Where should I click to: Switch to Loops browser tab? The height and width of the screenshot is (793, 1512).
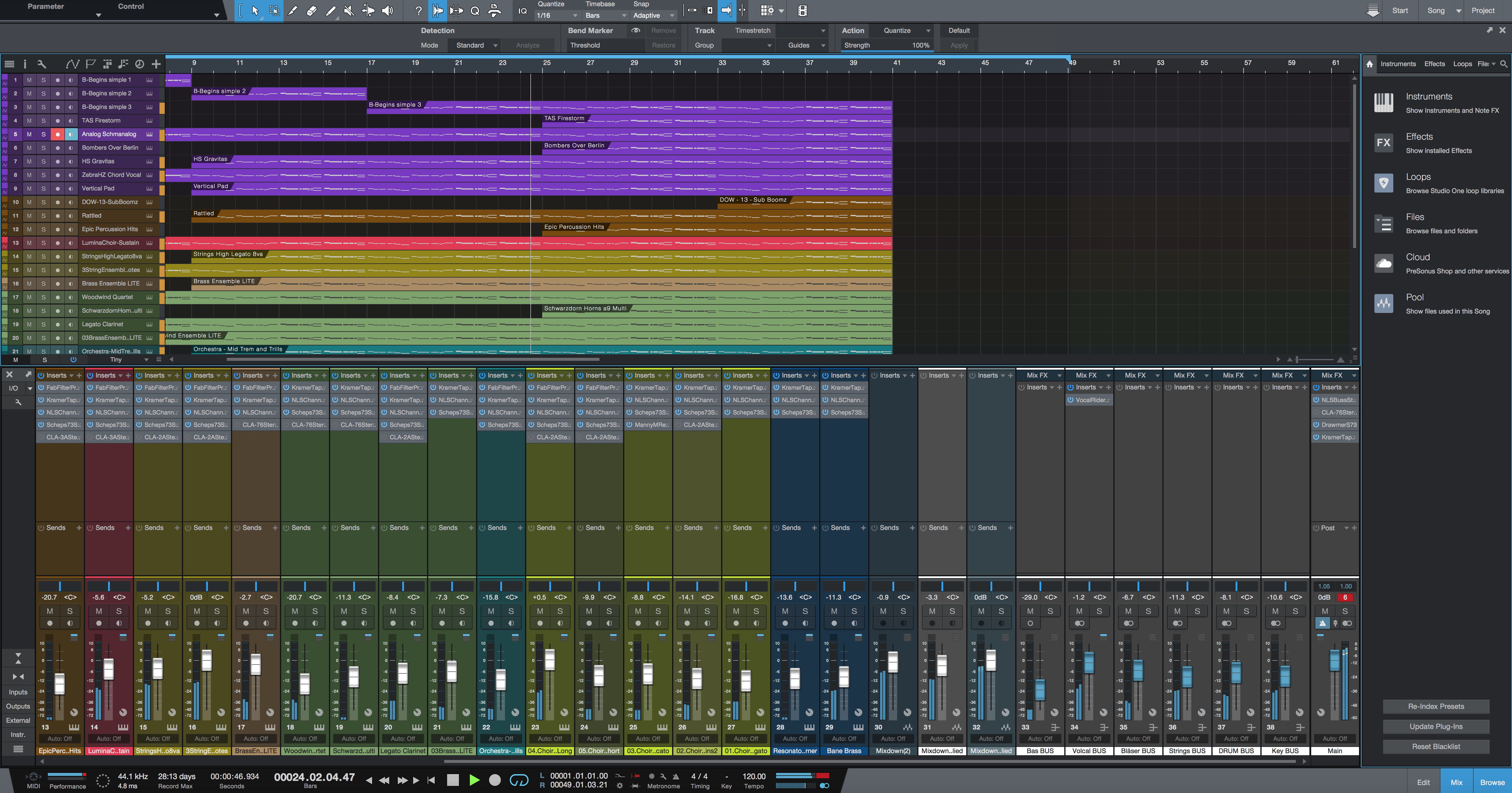[x=1462, y=64]
